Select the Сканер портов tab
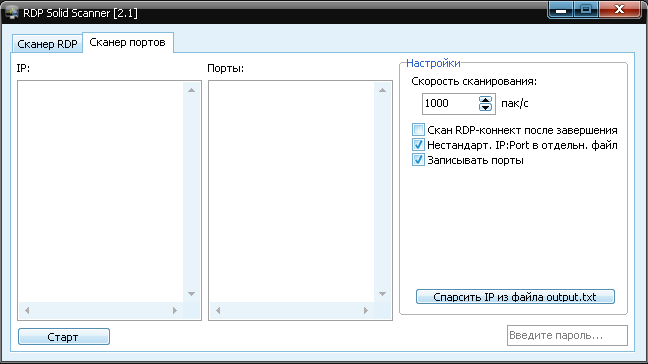Viewport: 648px width, 364px height. coord(128,43)
